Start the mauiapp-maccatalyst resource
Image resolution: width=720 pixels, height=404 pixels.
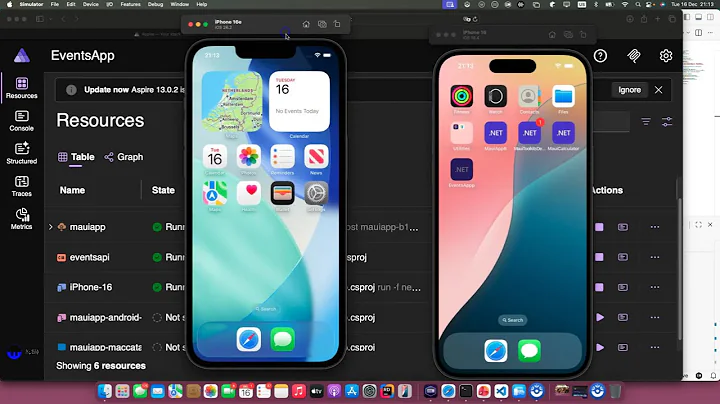coord(600,348)
